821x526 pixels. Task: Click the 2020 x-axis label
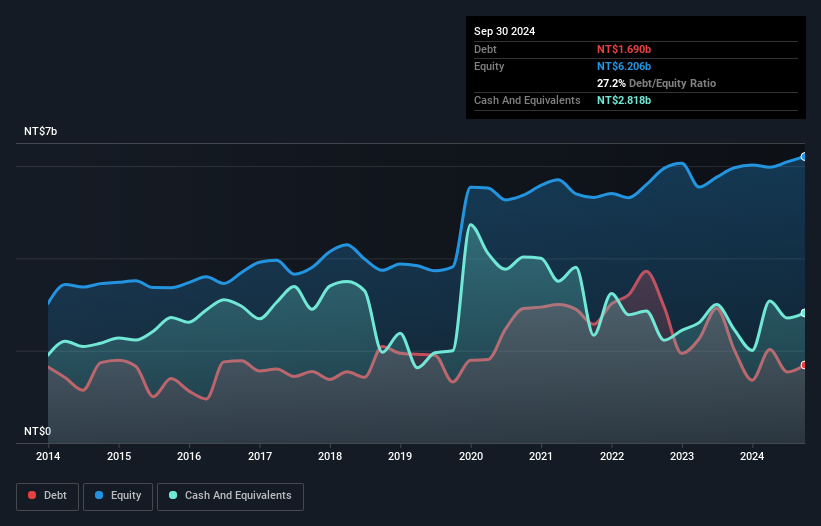(x=471, y=456)
